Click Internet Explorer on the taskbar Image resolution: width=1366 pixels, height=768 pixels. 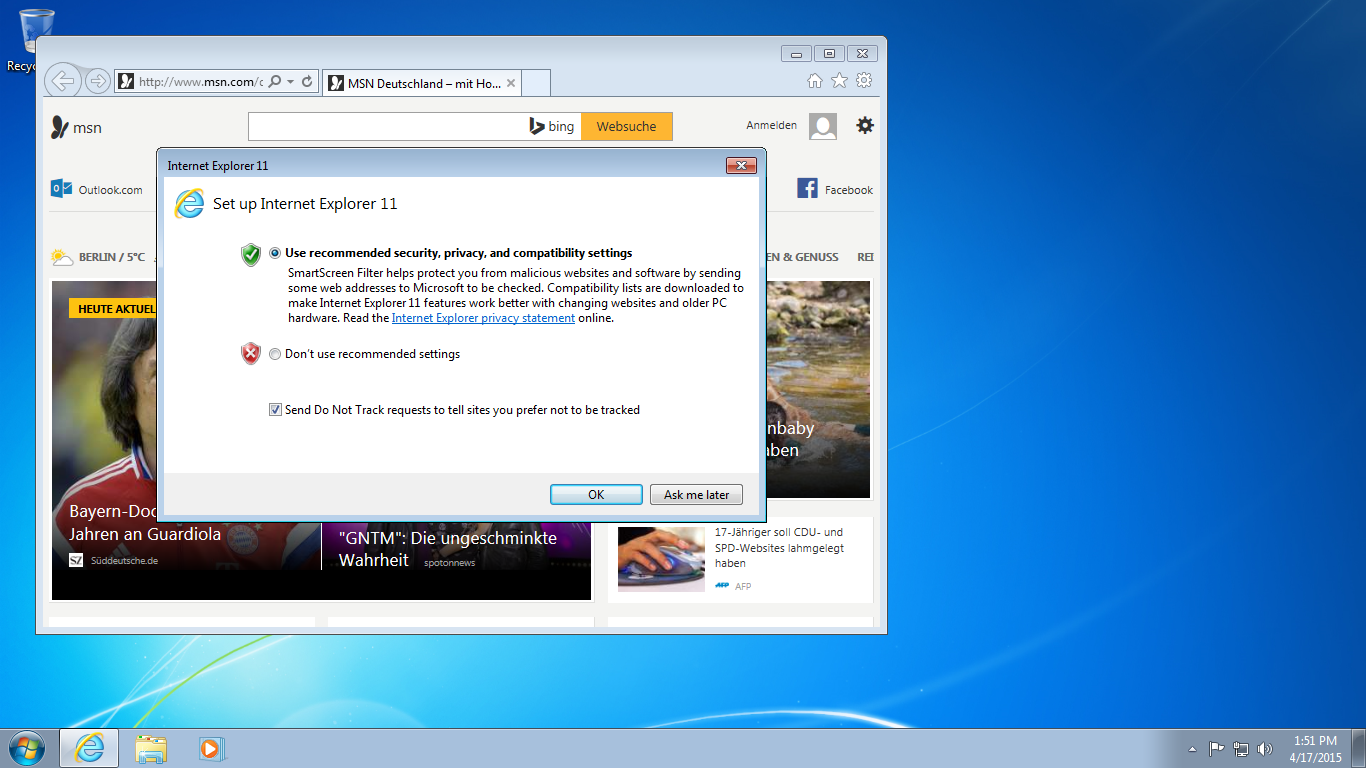click(x=89, y=748)
